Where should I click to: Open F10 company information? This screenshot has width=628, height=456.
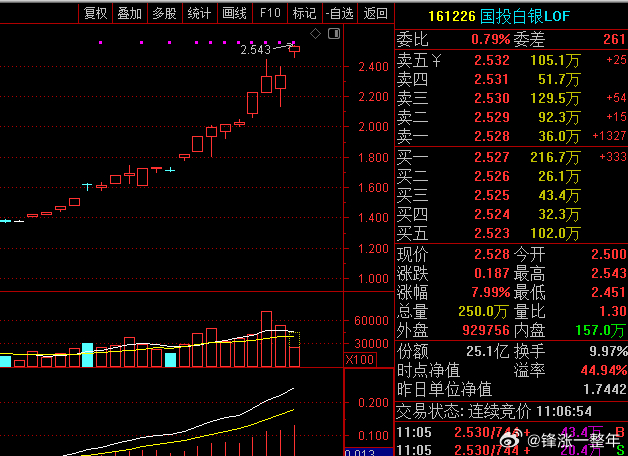(x=270, y=13)
